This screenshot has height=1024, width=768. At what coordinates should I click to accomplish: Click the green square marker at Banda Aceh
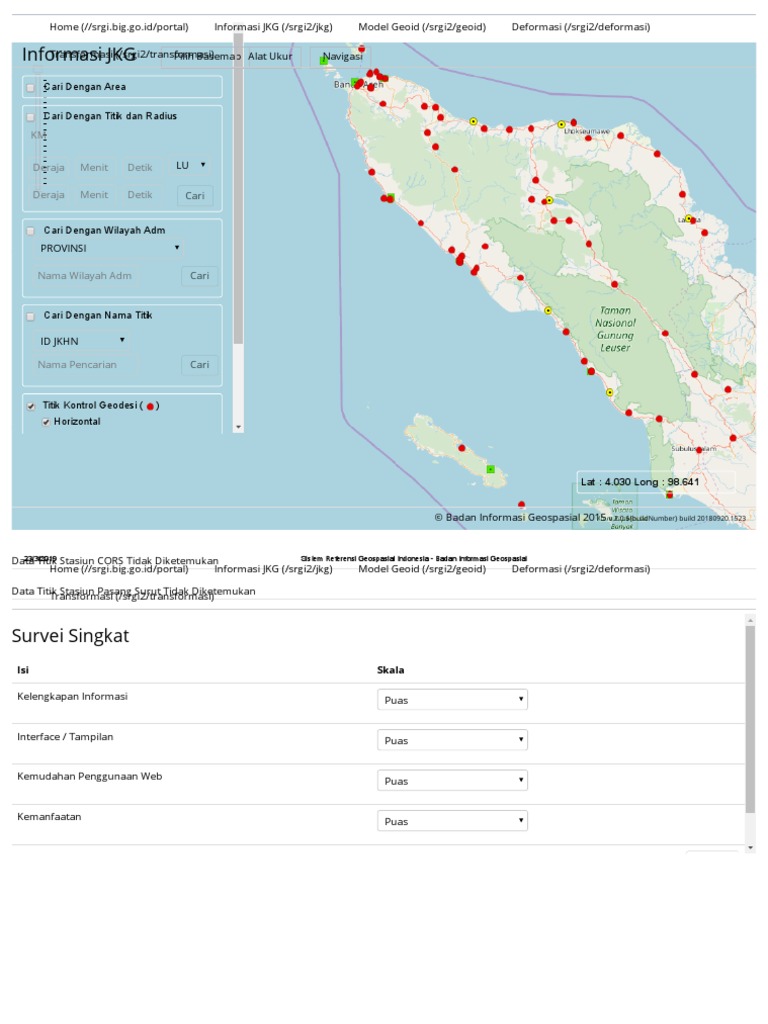click(x=355, y=82)
